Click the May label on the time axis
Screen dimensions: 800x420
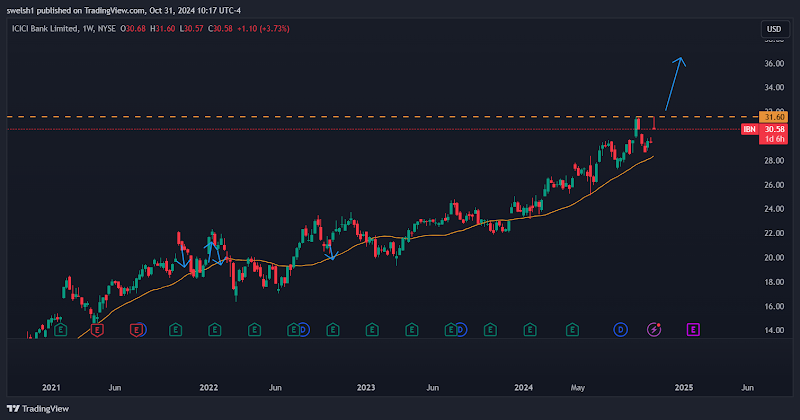[578, 387]
